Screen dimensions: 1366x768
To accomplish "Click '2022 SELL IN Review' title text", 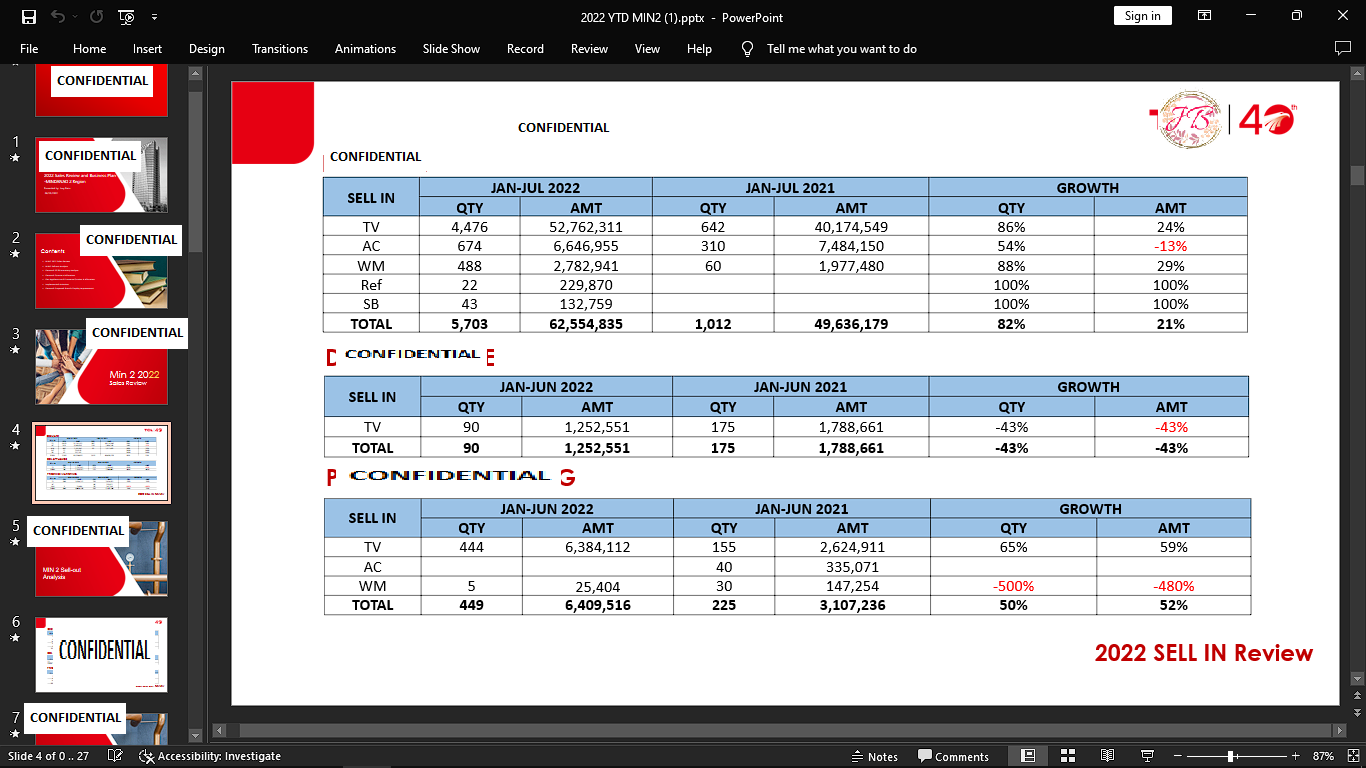I will point(1204,653).
